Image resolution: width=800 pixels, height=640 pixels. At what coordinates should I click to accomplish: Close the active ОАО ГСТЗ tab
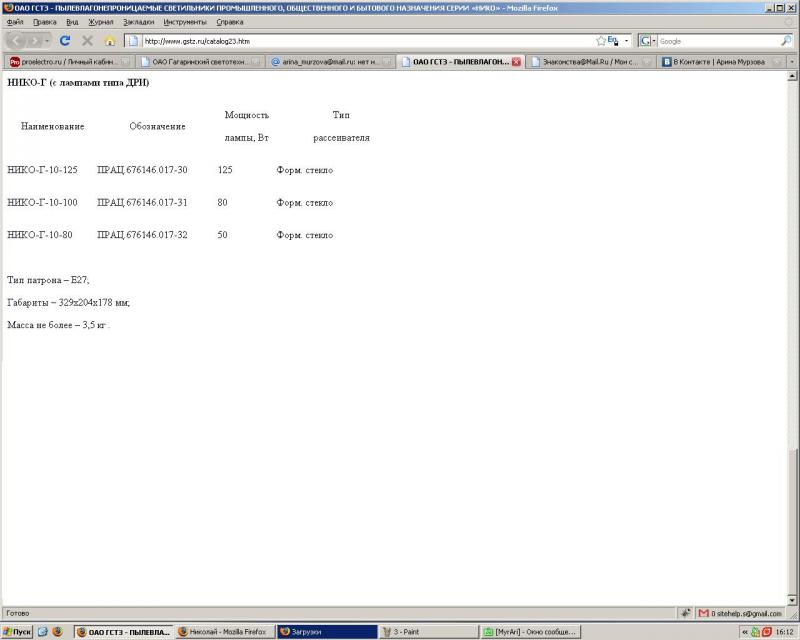pyautogui.click(x=516, y=61)
